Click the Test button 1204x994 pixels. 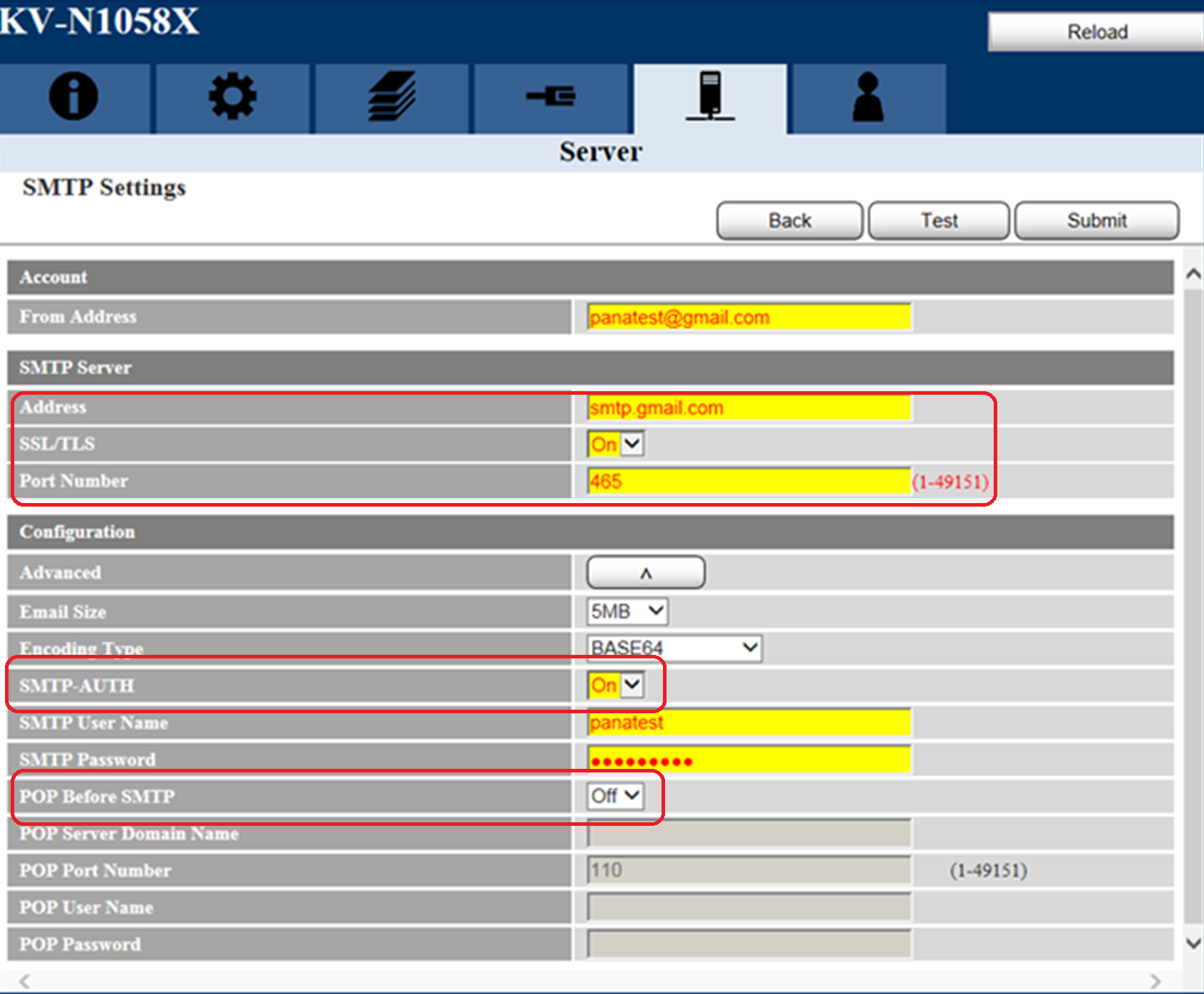[939, 221]
